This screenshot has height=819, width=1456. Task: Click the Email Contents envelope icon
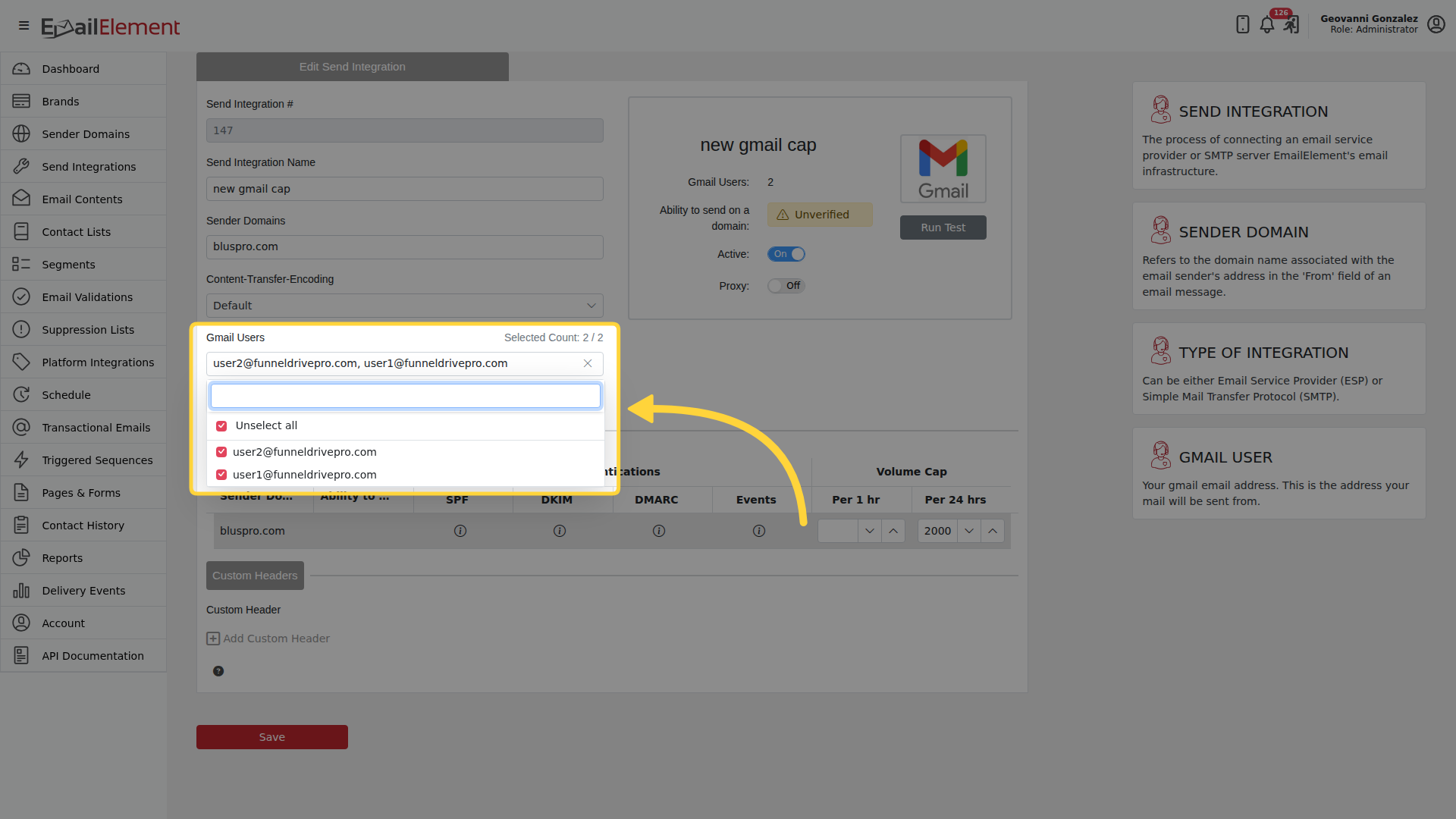click(x=21, y=199)
